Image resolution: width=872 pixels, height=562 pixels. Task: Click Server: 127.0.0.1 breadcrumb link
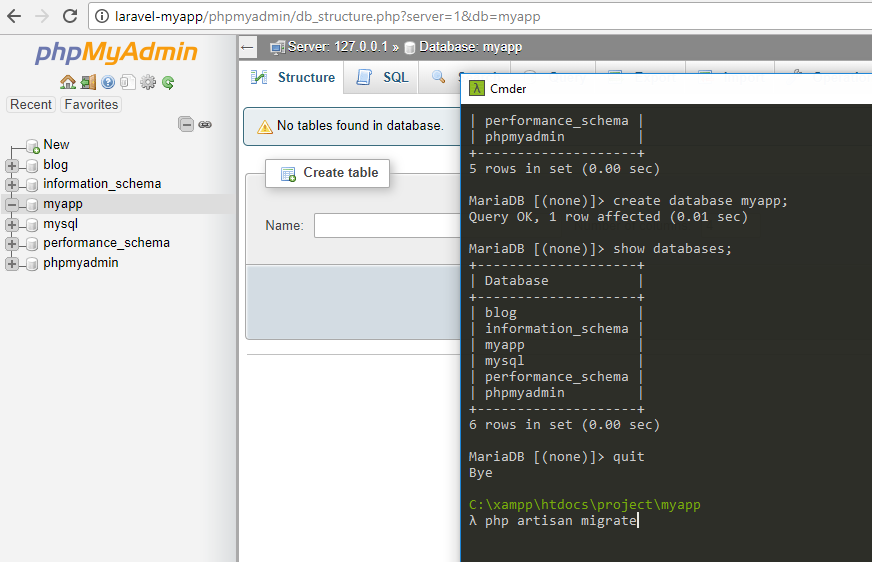[338, 47]
